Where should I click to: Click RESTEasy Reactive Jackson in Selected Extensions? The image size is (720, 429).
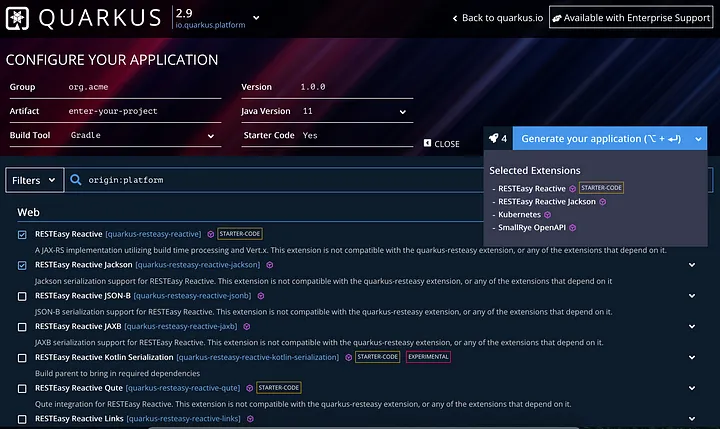(546, 202)
